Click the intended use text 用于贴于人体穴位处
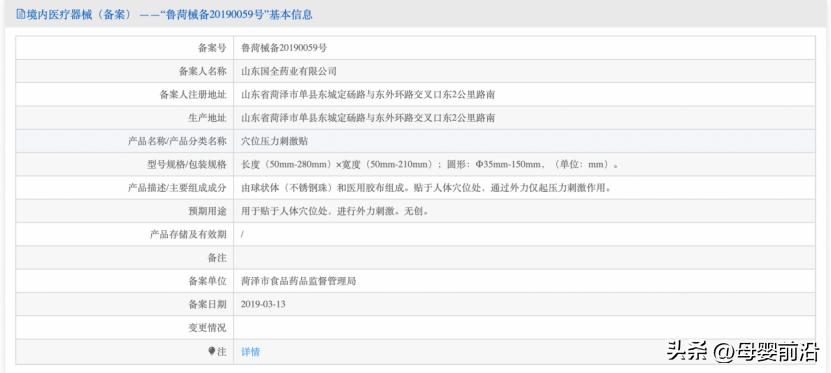This screenshot has width=831, height=373. click(335, 211)
